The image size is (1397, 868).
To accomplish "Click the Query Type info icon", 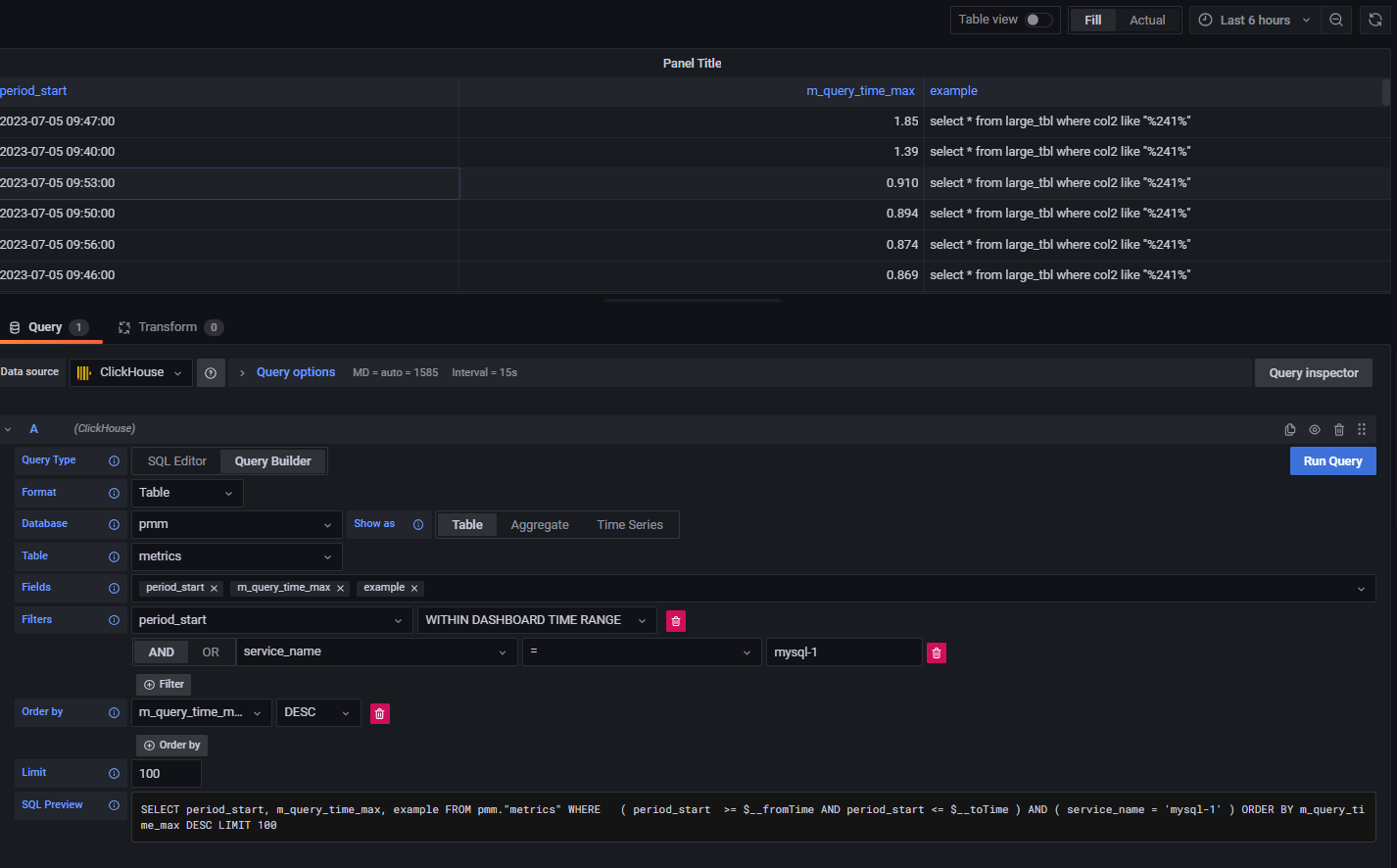I will [114, 460].
